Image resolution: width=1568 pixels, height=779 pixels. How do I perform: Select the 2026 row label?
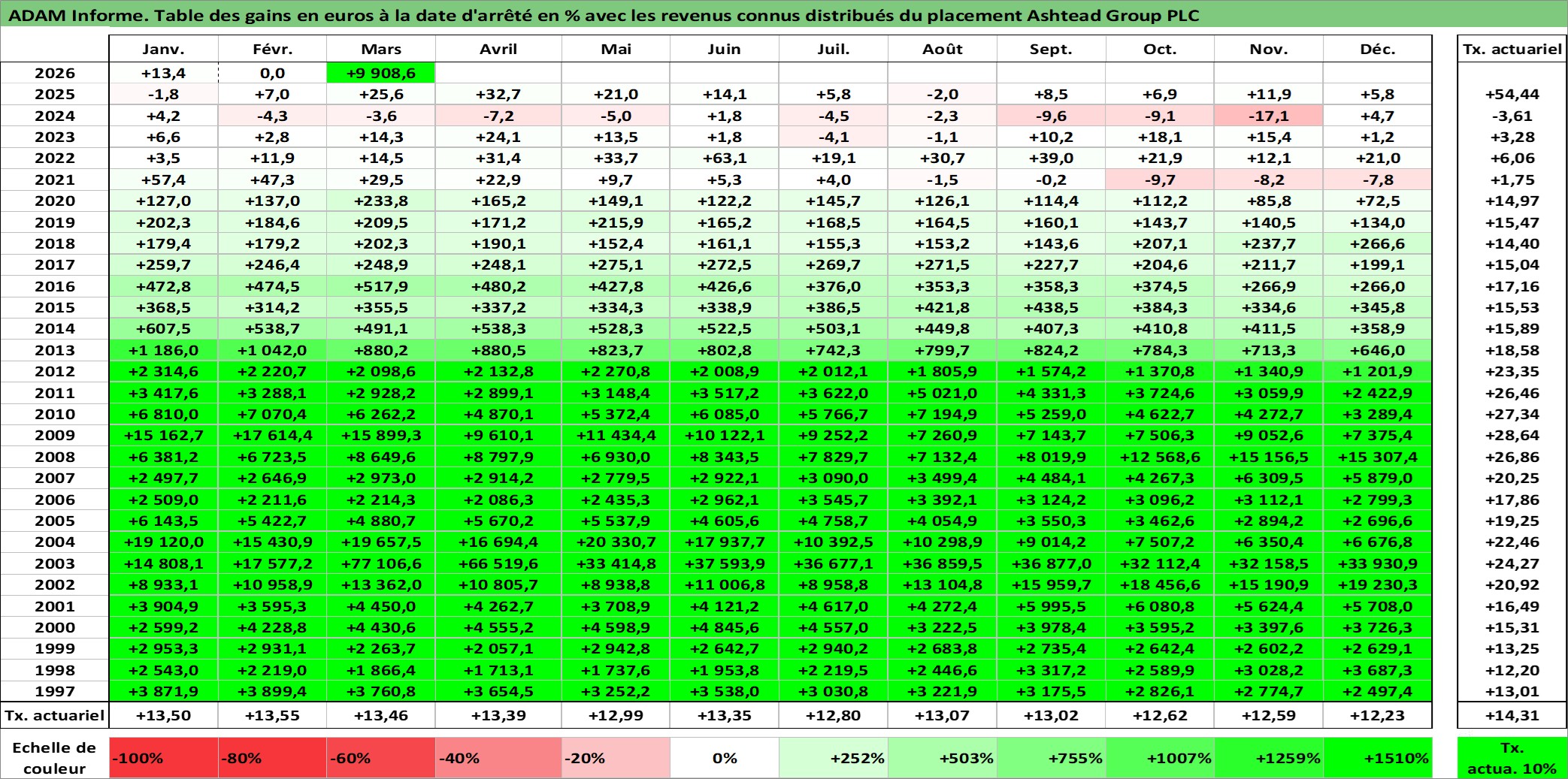[x=55, y=73]
